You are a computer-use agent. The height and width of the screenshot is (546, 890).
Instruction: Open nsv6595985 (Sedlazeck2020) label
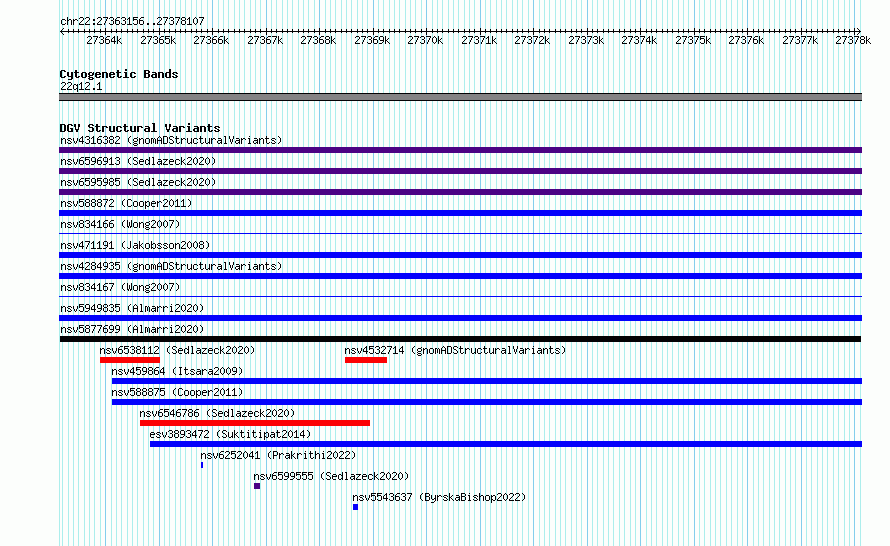click(138, 182)
